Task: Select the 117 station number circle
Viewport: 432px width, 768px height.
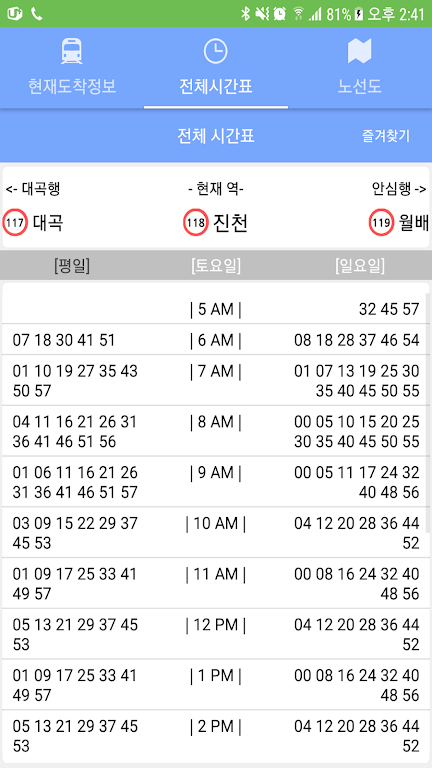Action: [15, 223]
